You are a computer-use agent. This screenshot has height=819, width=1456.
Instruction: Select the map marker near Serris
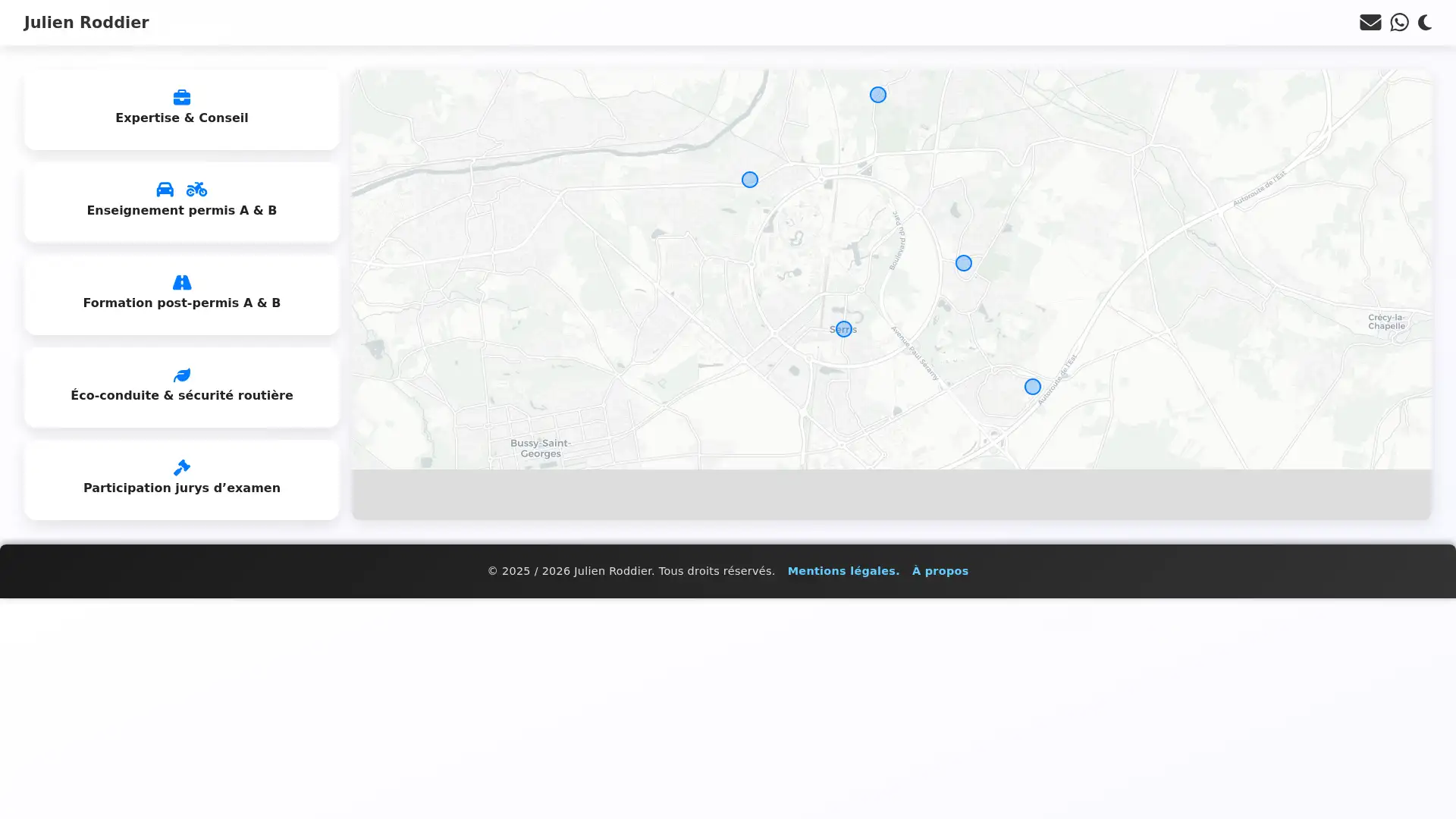(x=843, y=328)
